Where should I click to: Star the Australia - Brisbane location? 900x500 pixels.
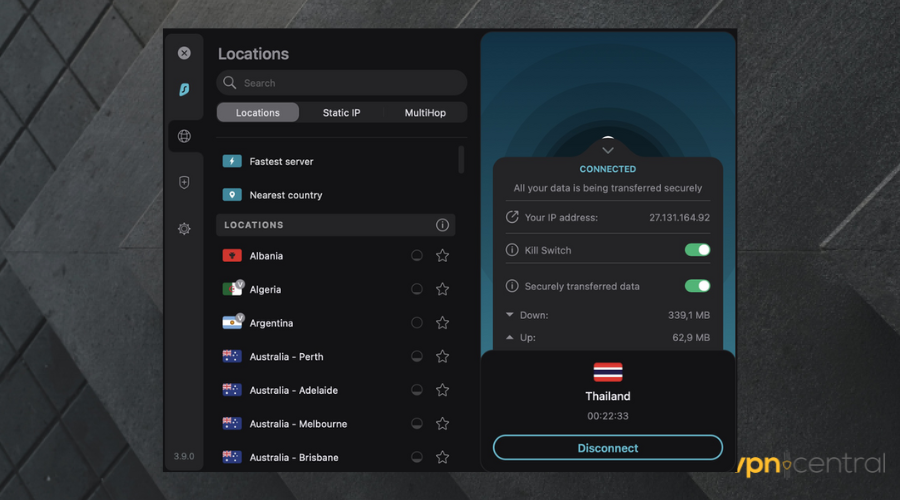point(442,458)
